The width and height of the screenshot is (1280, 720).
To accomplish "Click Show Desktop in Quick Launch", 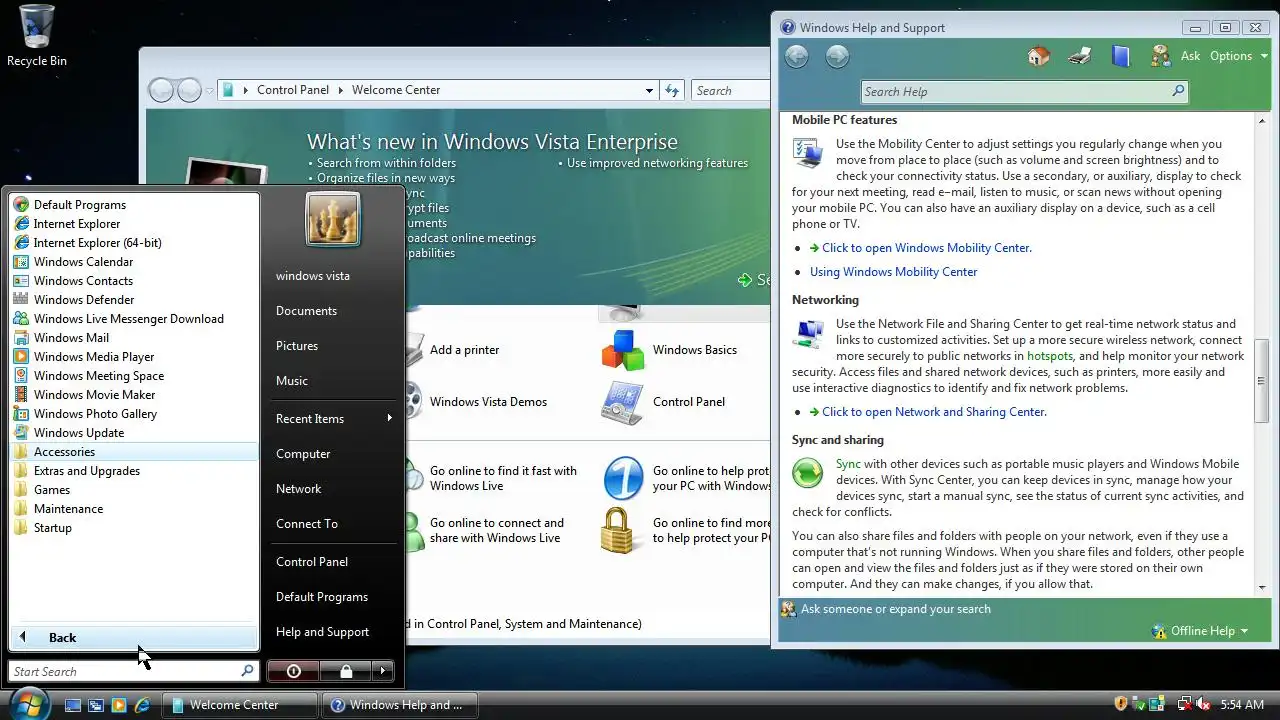I will (x=73, y=705).
